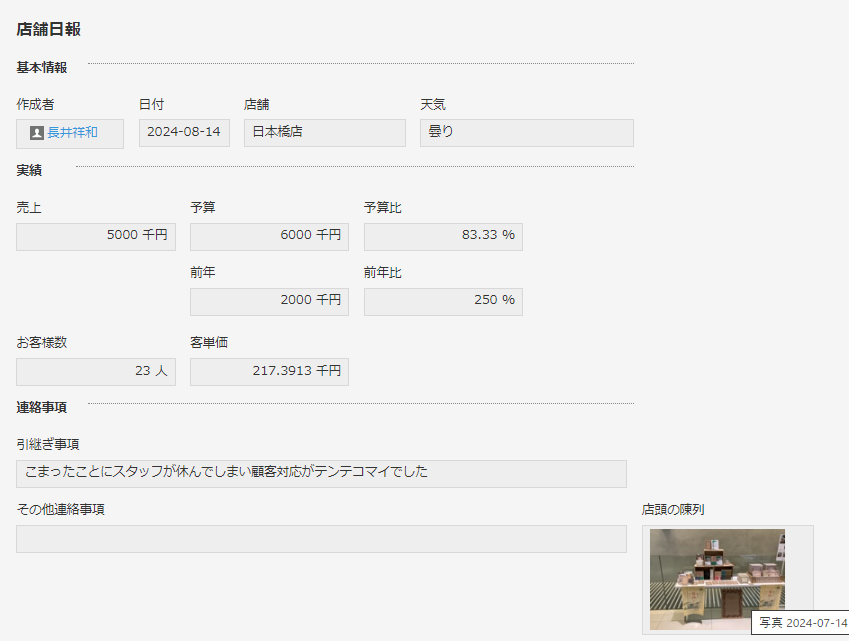Click the 客単価 field label
Image resolution: width=849 pixels, height=641 pixels.
tap(209, 343)
